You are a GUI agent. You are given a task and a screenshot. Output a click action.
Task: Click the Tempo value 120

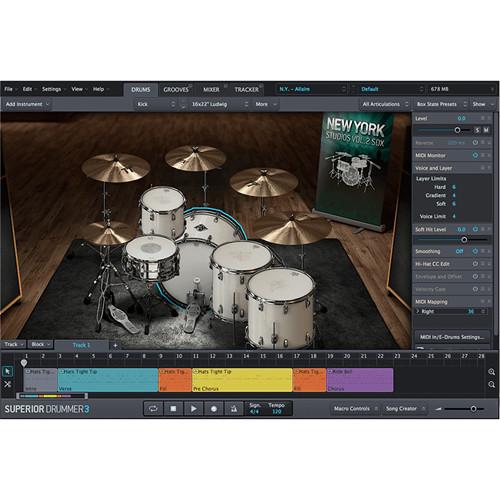pos(277,412)
